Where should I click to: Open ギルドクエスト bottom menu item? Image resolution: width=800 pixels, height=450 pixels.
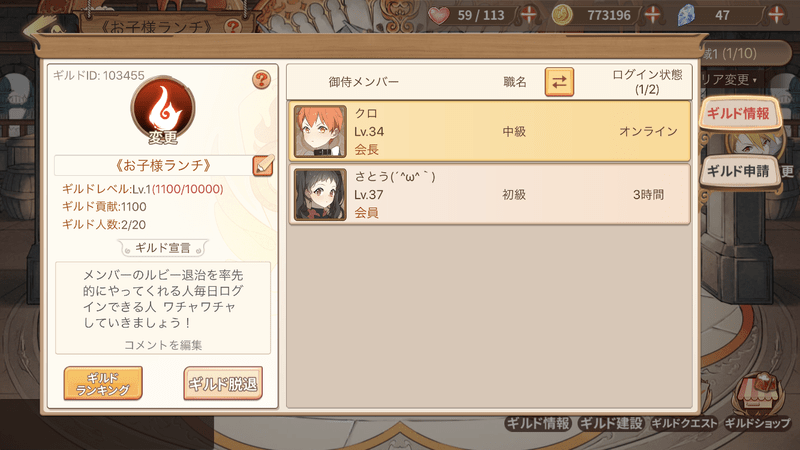684,423
